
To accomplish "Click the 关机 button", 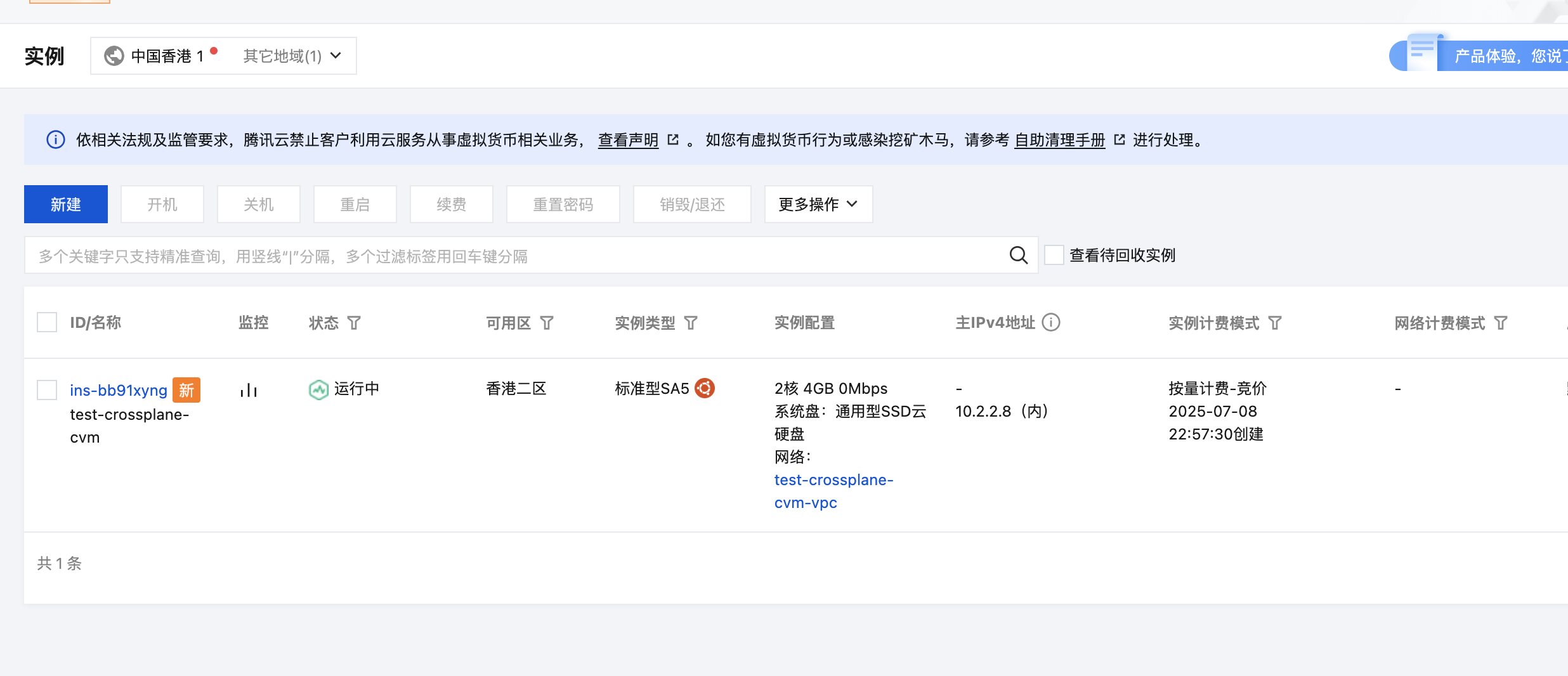I will [x=259, y=204].
